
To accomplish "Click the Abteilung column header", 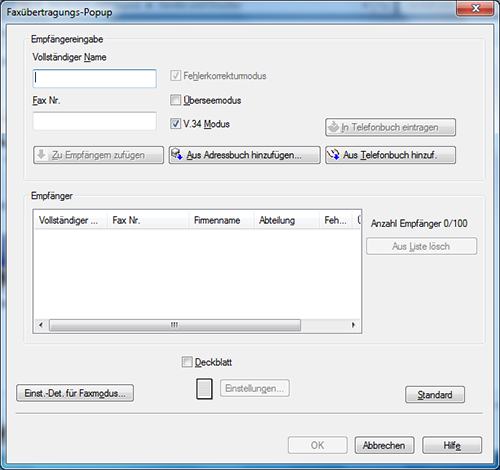I will click(287, 220).
